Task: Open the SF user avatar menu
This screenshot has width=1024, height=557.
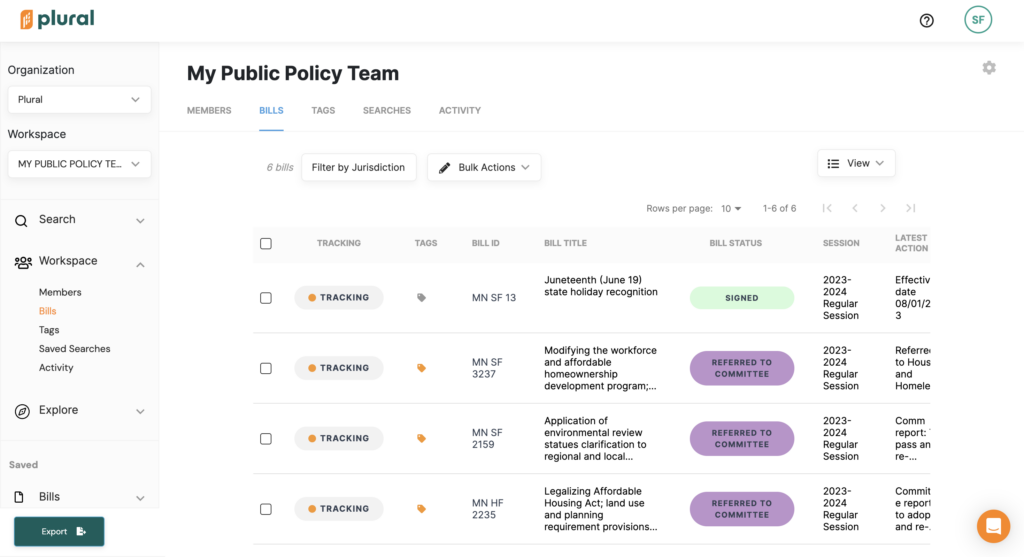Action: (977, 20)
